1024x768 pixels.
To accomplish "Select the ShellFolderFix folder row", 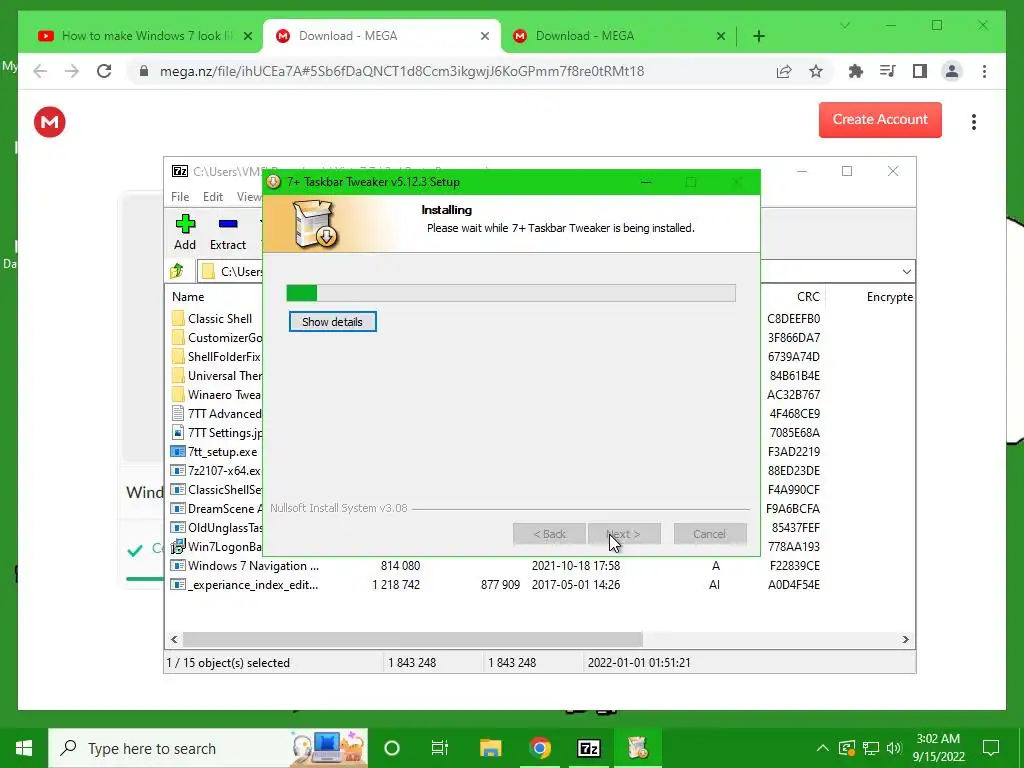I will pos(216,357).
